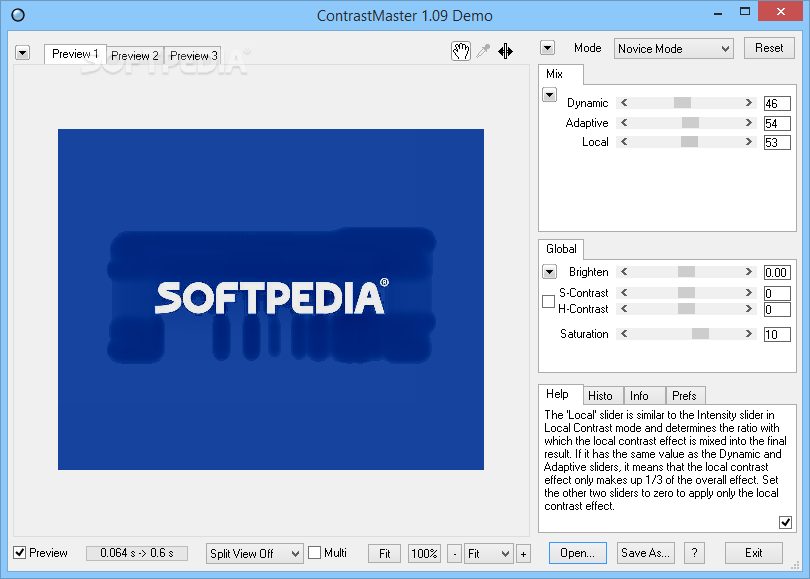
Task: Open the menu arrow left of Mode label
Action: coord(548,48)
